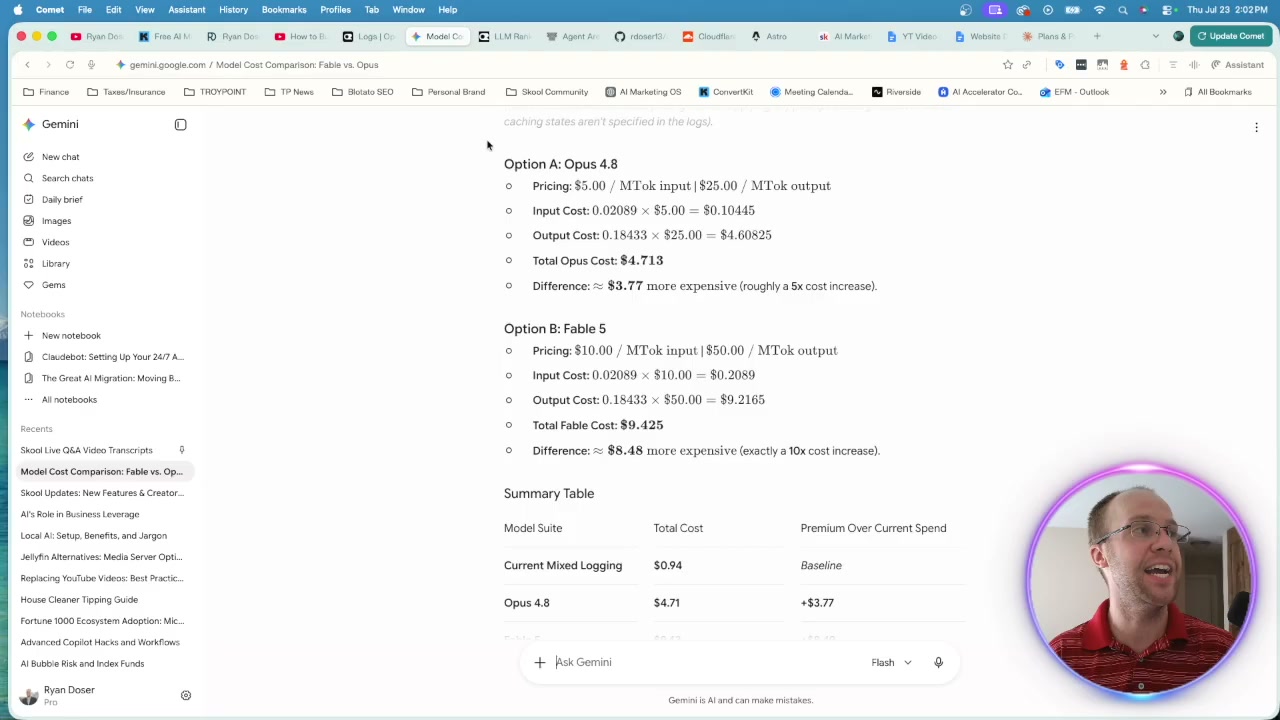Open a new browser tab

pos(1097,36)
